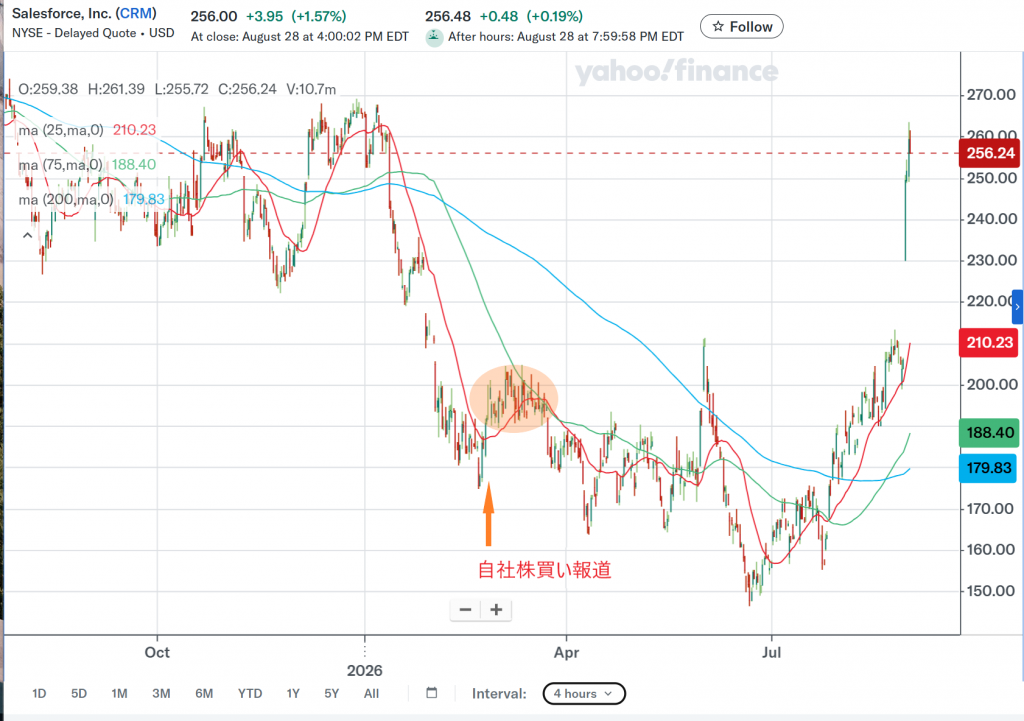The image size is (1024, 721).
Task: Click the 2026 year axis label
Action: pos(364,671)
